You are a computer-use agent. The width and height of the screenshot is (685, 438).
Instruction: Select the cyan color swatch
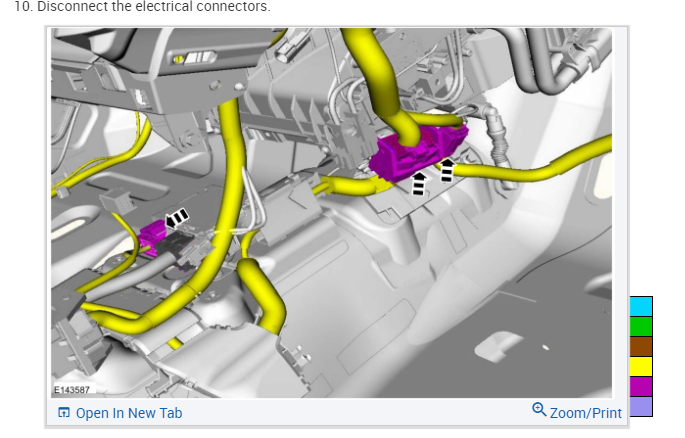click(x=641, y=306)
